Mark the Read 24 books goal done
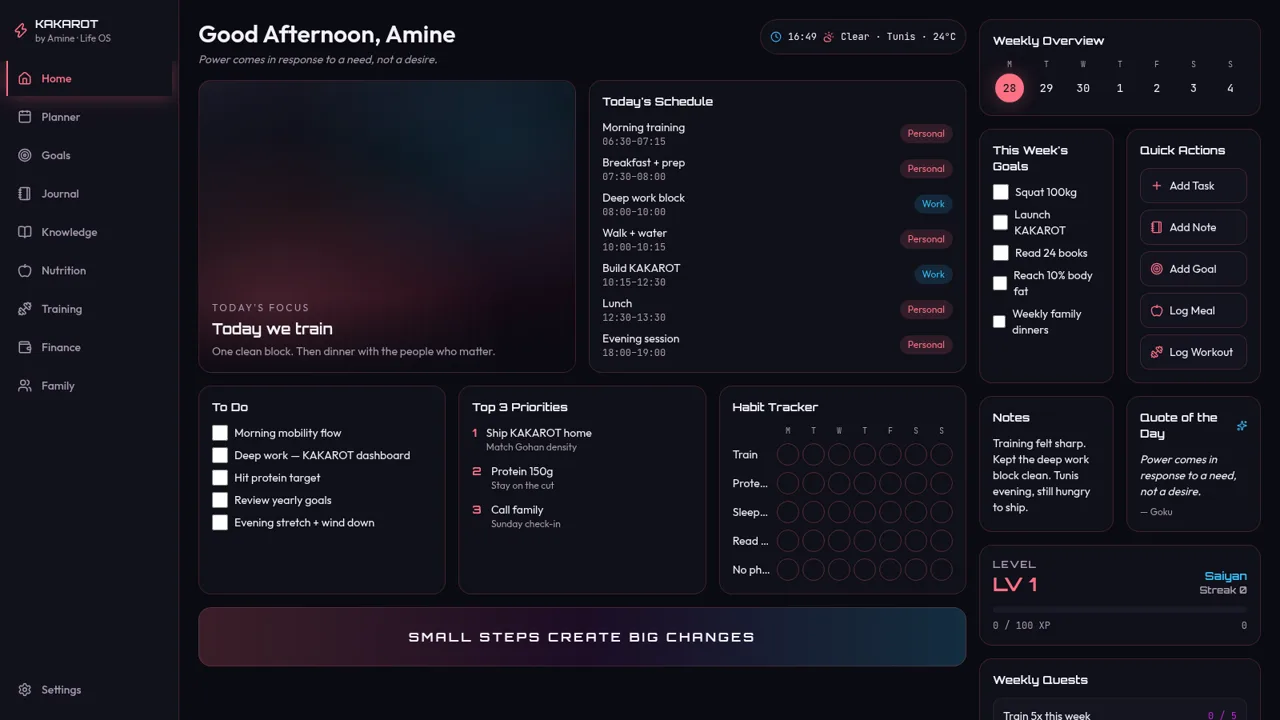 click(x=1001, y=253)
